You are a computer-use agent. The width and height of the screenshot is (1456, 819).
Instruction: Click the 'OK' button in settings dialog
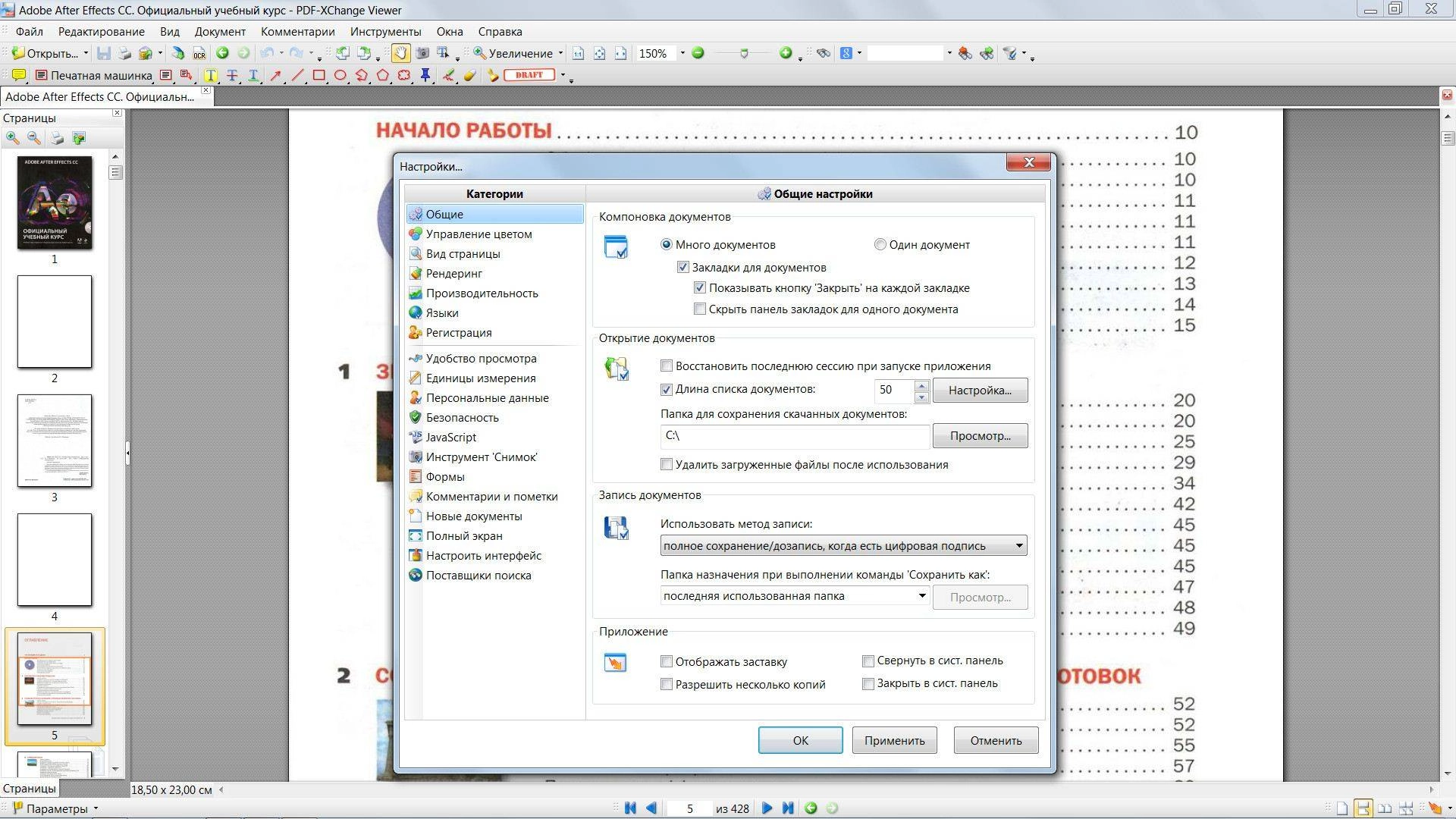pos(800,740)
